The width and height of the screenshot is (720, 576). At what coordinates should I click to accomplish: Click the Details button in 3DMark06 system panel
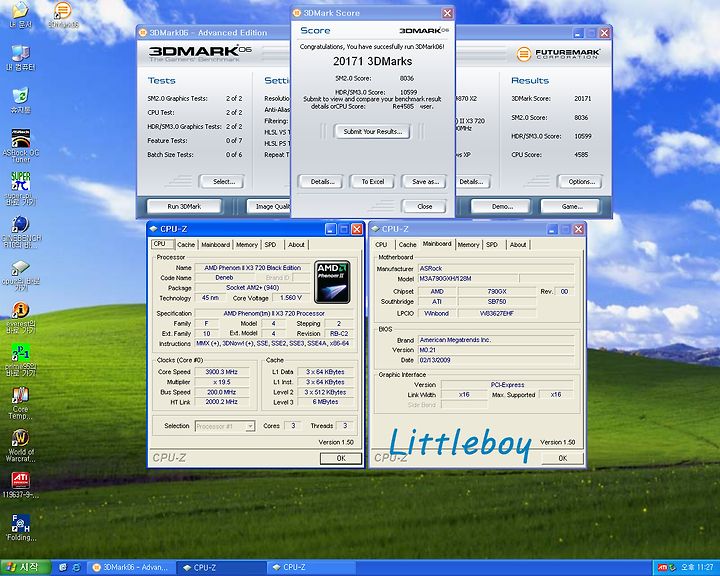472,182
